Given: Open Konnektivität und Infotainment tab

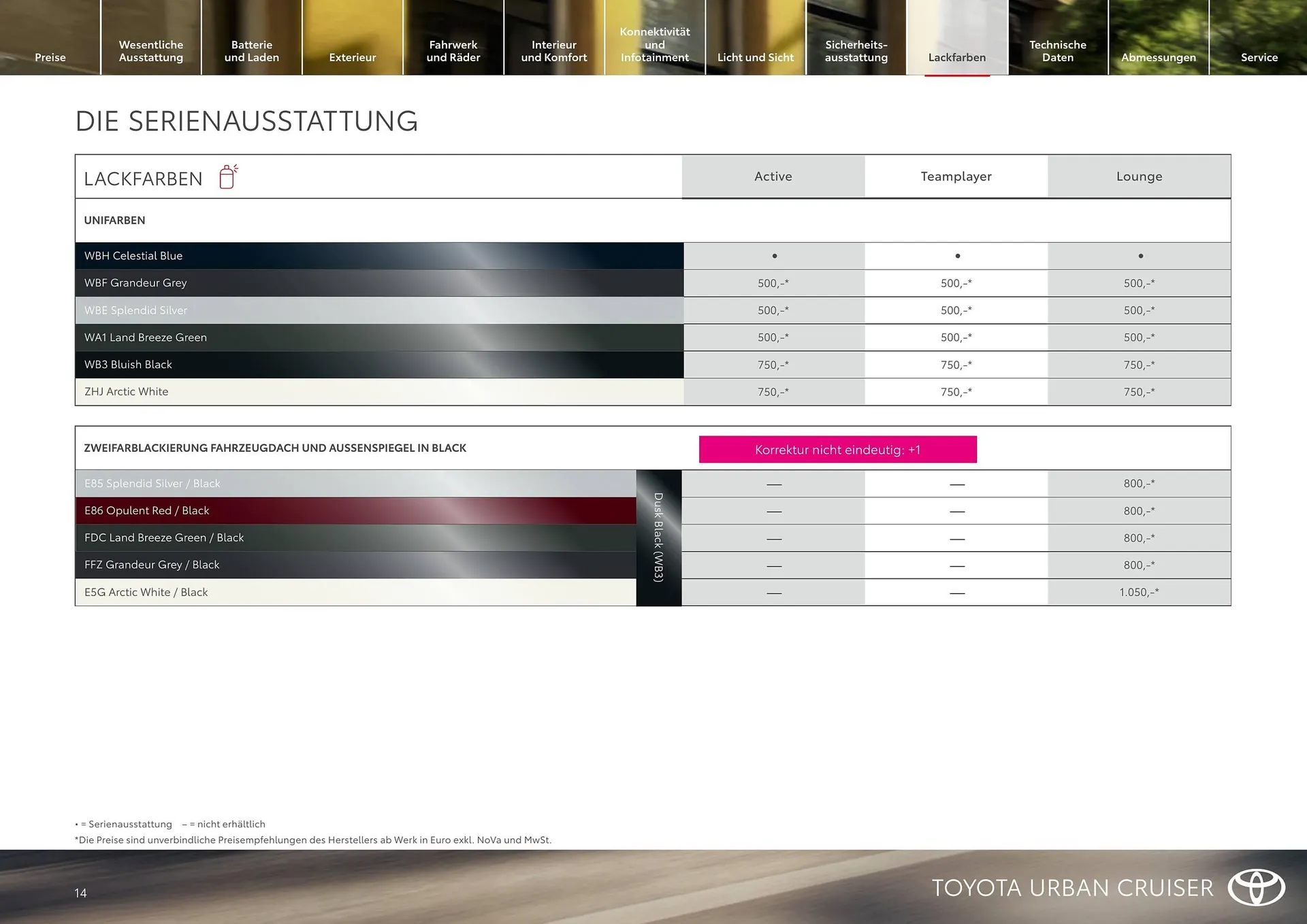Looking at the screenshot, I should (x=654, y=44).
